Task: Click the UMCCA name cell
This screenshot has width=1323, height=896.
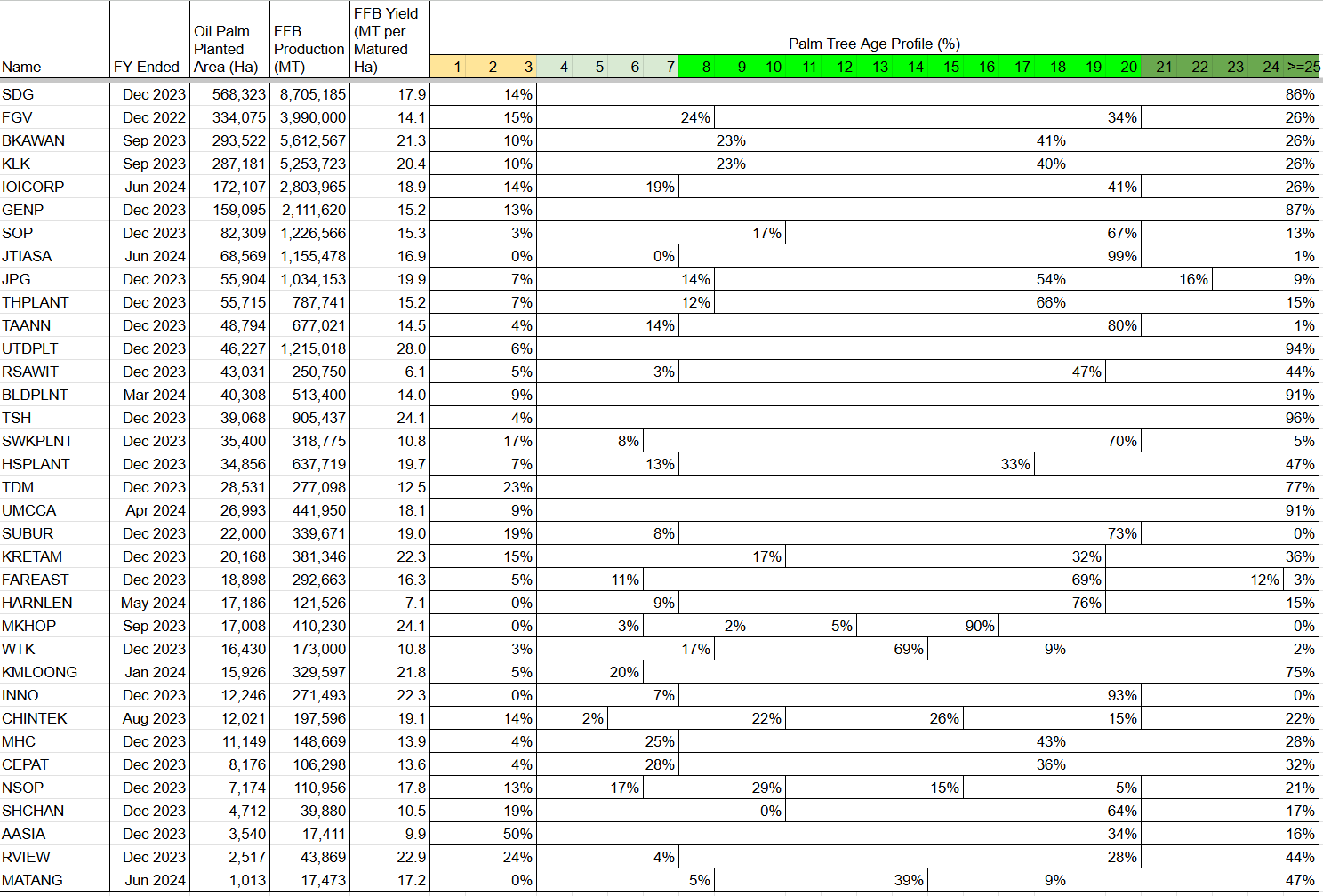Action: click(55, 510)
